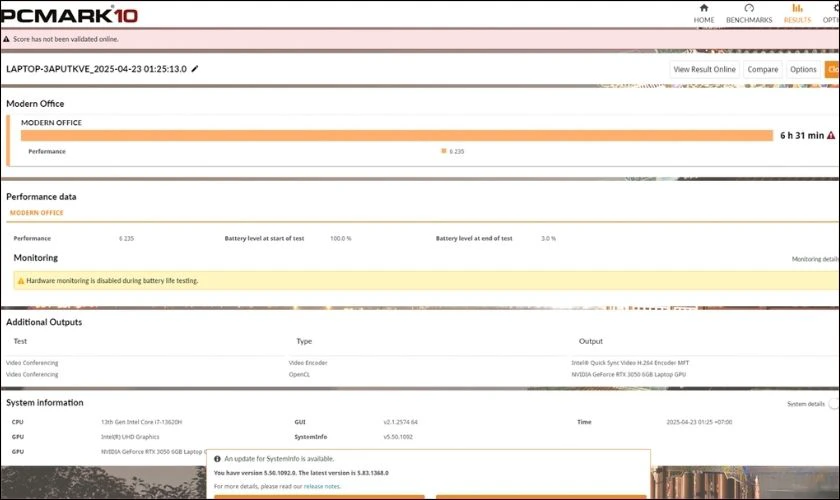Click the Results bar chart icon
This screenshot has width=840, height=500.
[797, 8]
